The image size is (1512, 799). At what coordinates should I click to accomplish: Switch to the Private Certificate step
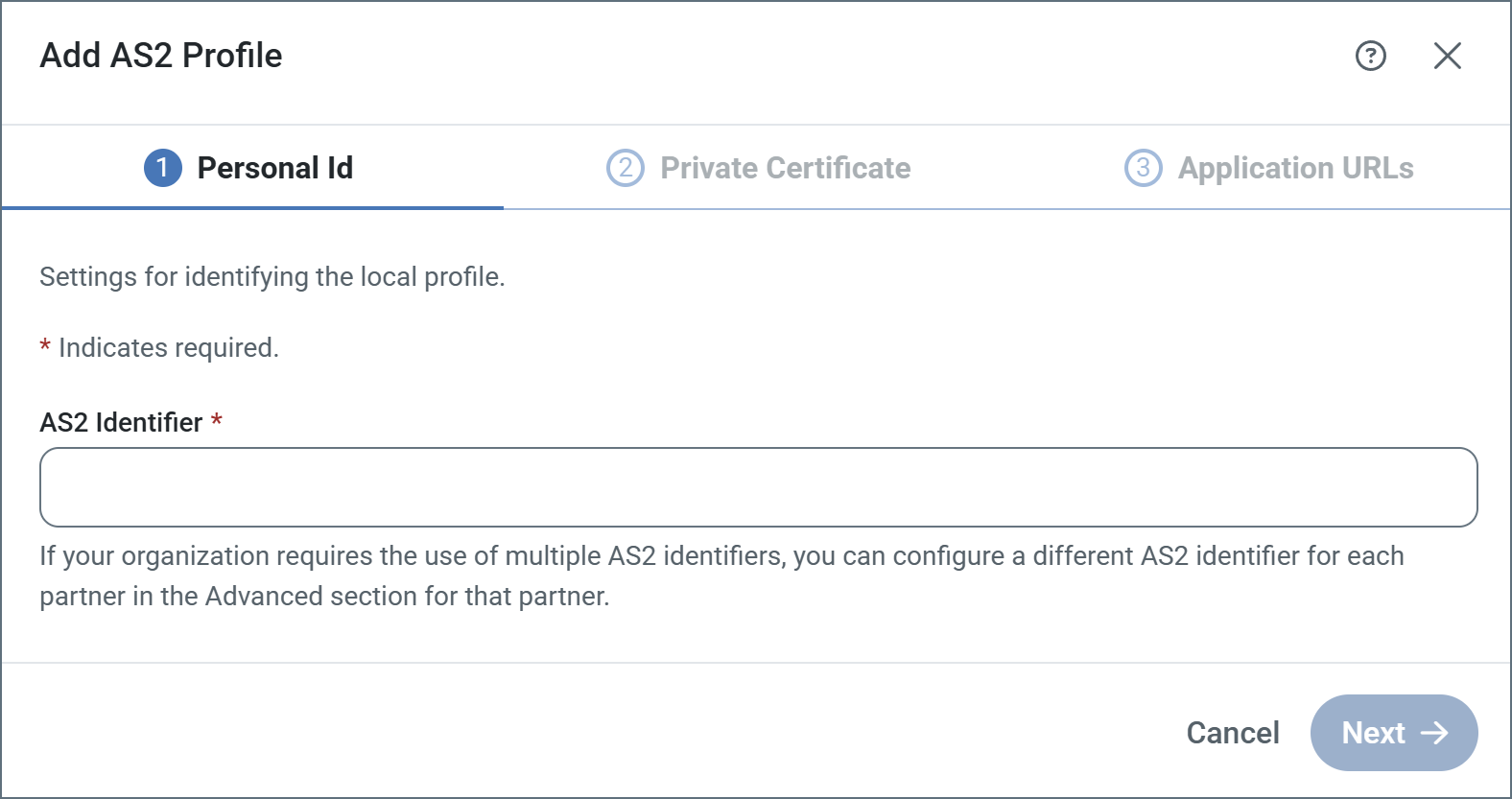tap(785, 168)
